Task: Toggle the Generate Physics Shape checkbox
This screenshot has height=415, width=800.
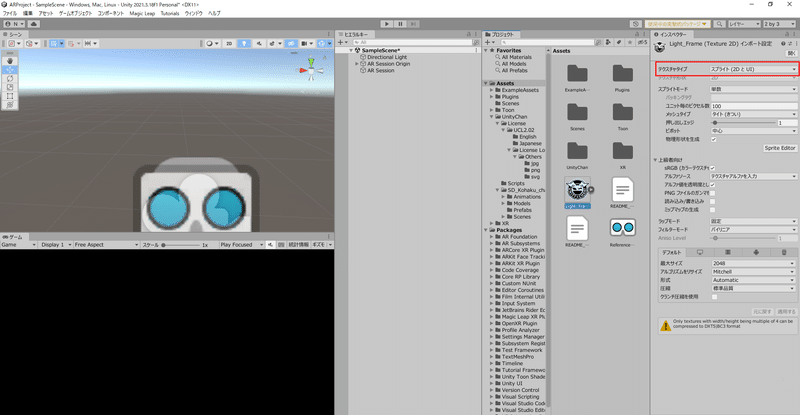Action: pyautogui.click(x=714, y=139)
